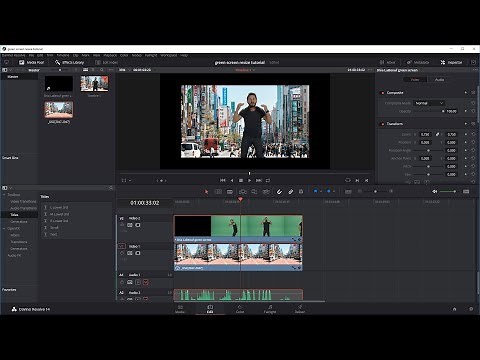
Task: Open the Mixer panel
Action: 388,62
